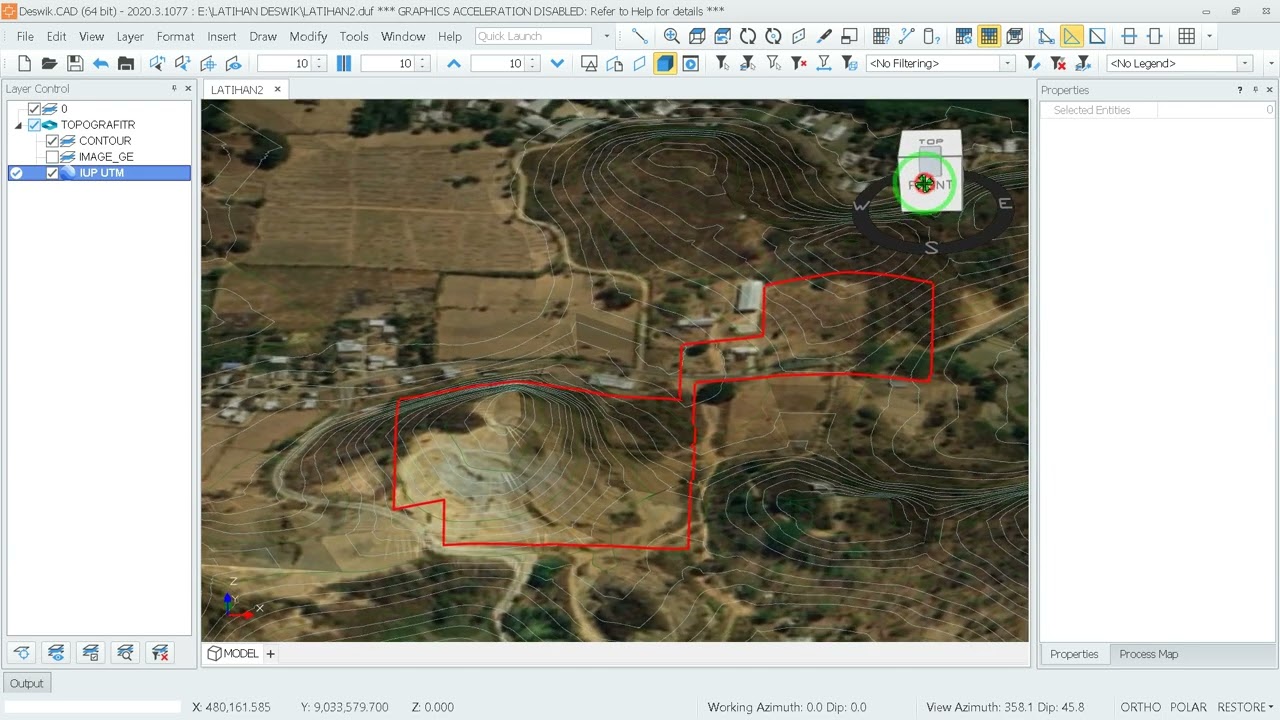Open the No Filtering dropdown
This screenshot has width=1280, height=720.
1007,63
